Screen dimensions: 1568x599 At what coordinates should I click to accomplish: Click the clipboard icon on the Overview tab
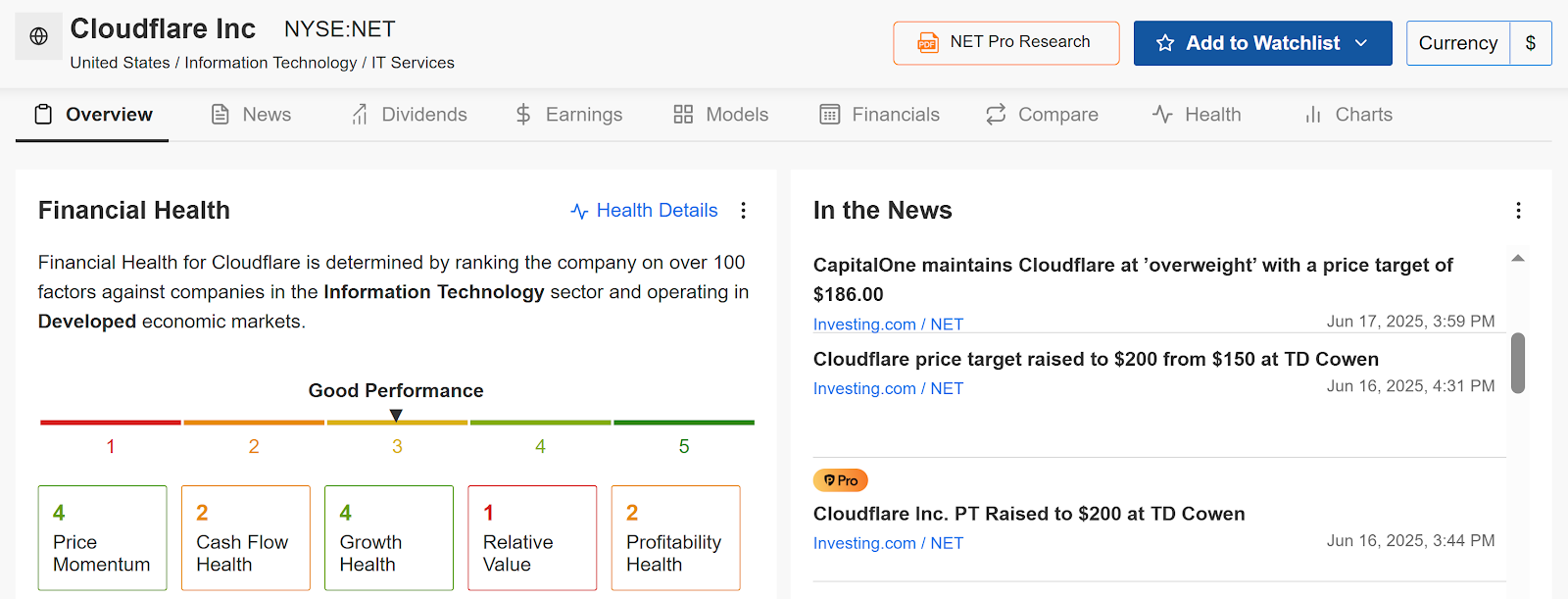tap(43, 115)
